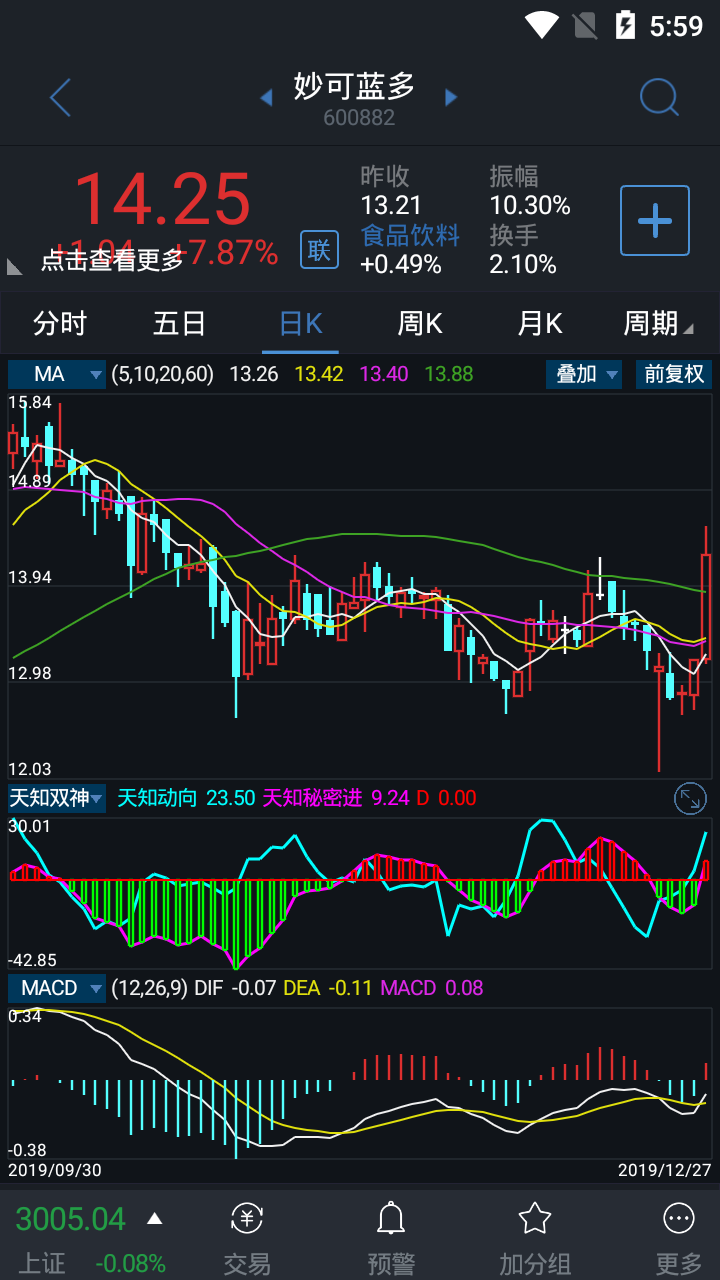Tap the current price 14.25
Viewport: 720px width, 1280px height.
pos(162,199)
